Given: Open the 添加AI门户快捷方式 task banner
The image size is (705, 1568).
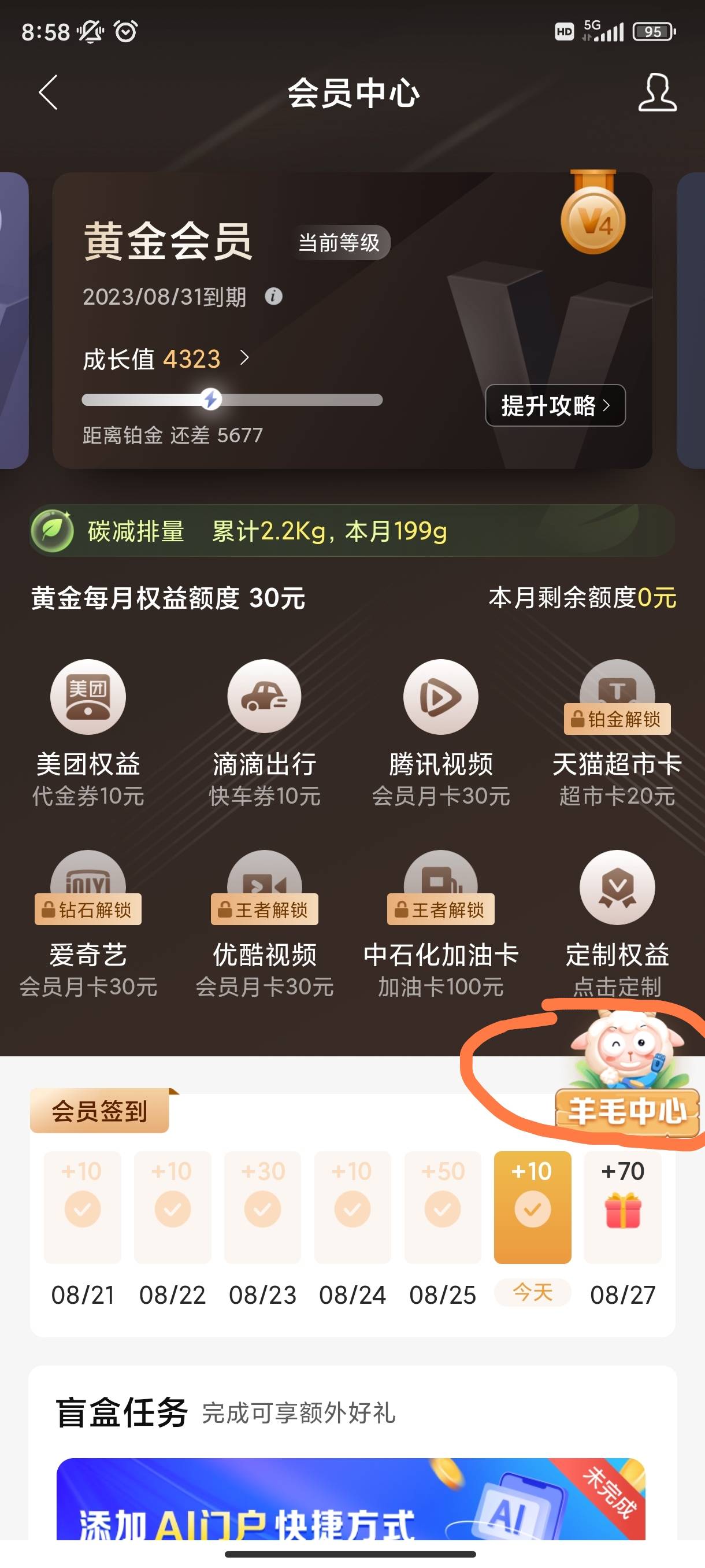Looking at the screenshot, I should pyautogui.click(x=351, y=1499).
